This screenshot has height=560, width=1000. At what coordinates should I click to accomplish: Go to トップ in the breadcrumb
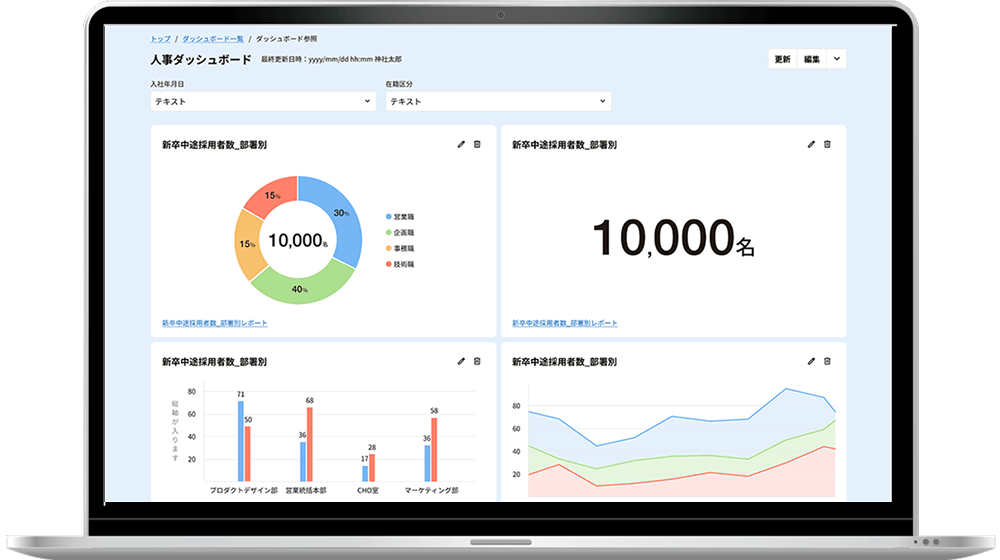160,38
